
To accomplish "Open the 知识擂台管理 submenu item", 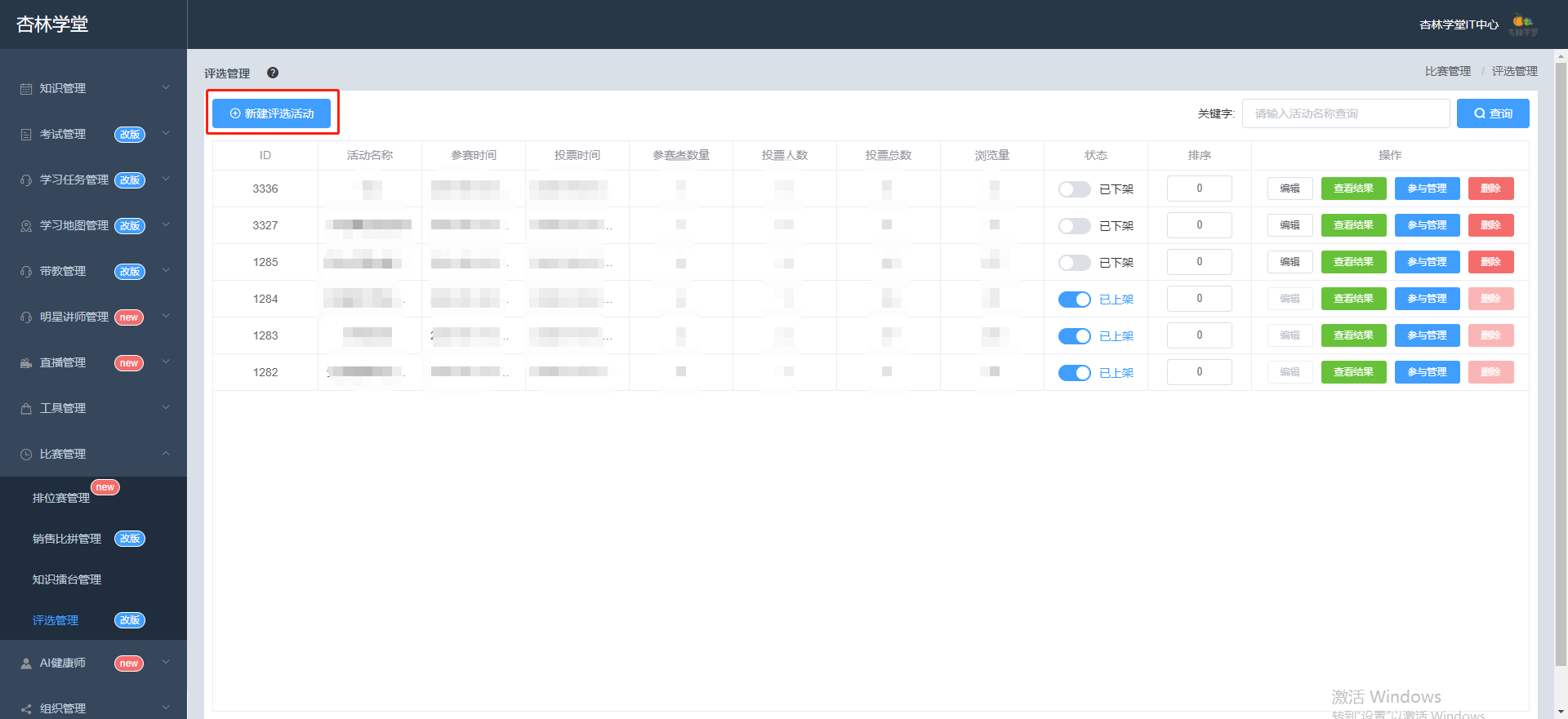I will (67, 579).
